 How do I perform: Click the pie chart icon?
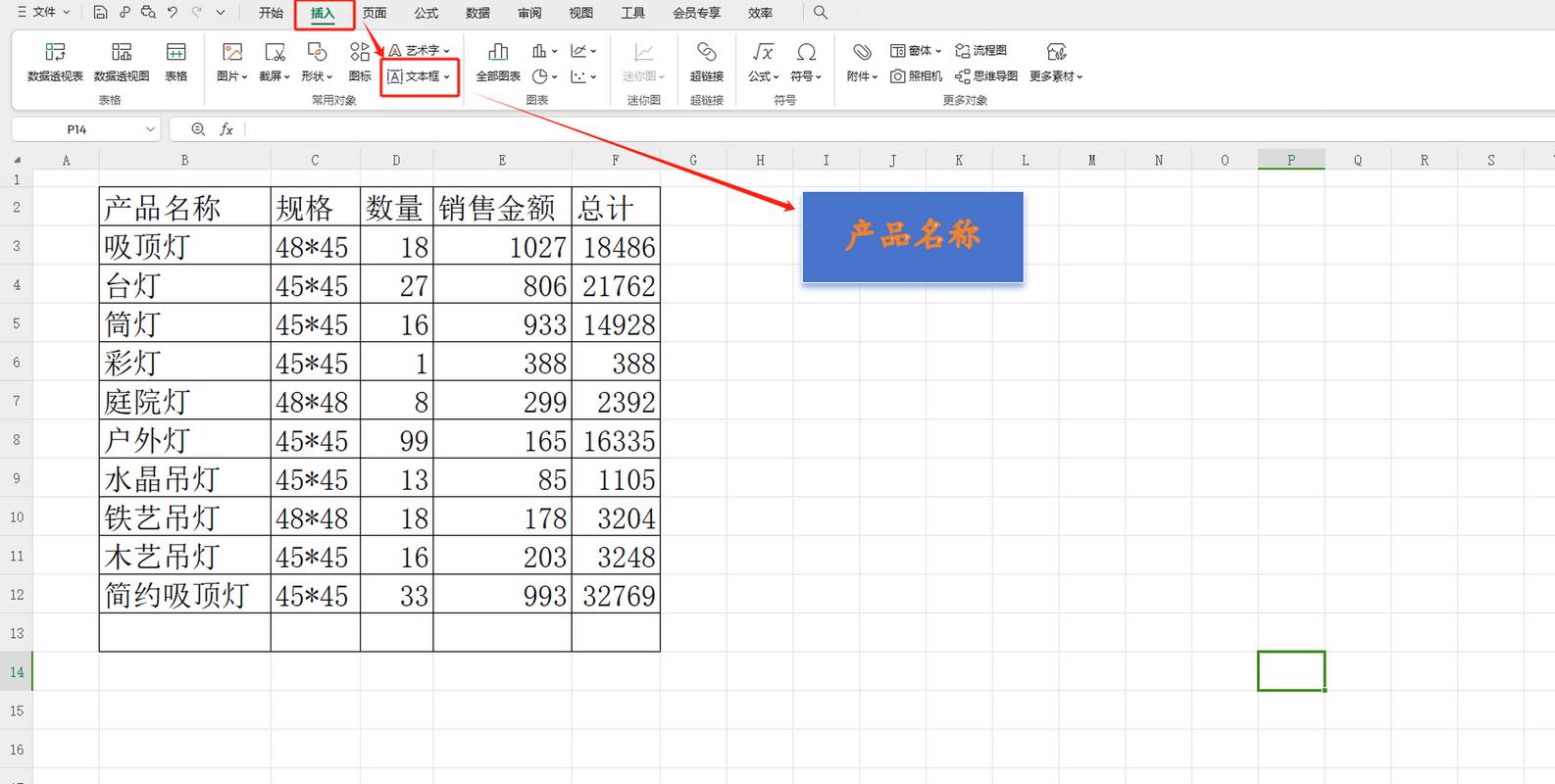coord(539,76)
